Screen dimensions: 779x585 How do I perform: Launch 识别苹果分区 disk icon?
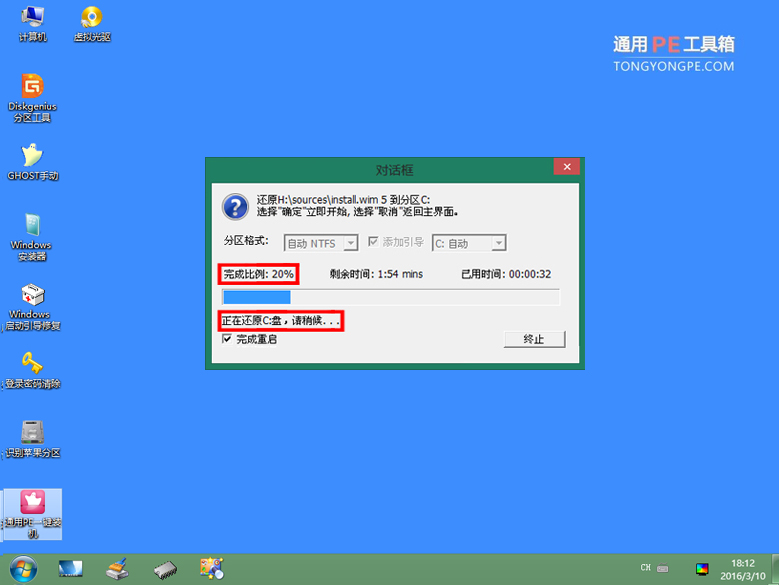point(32,439)
